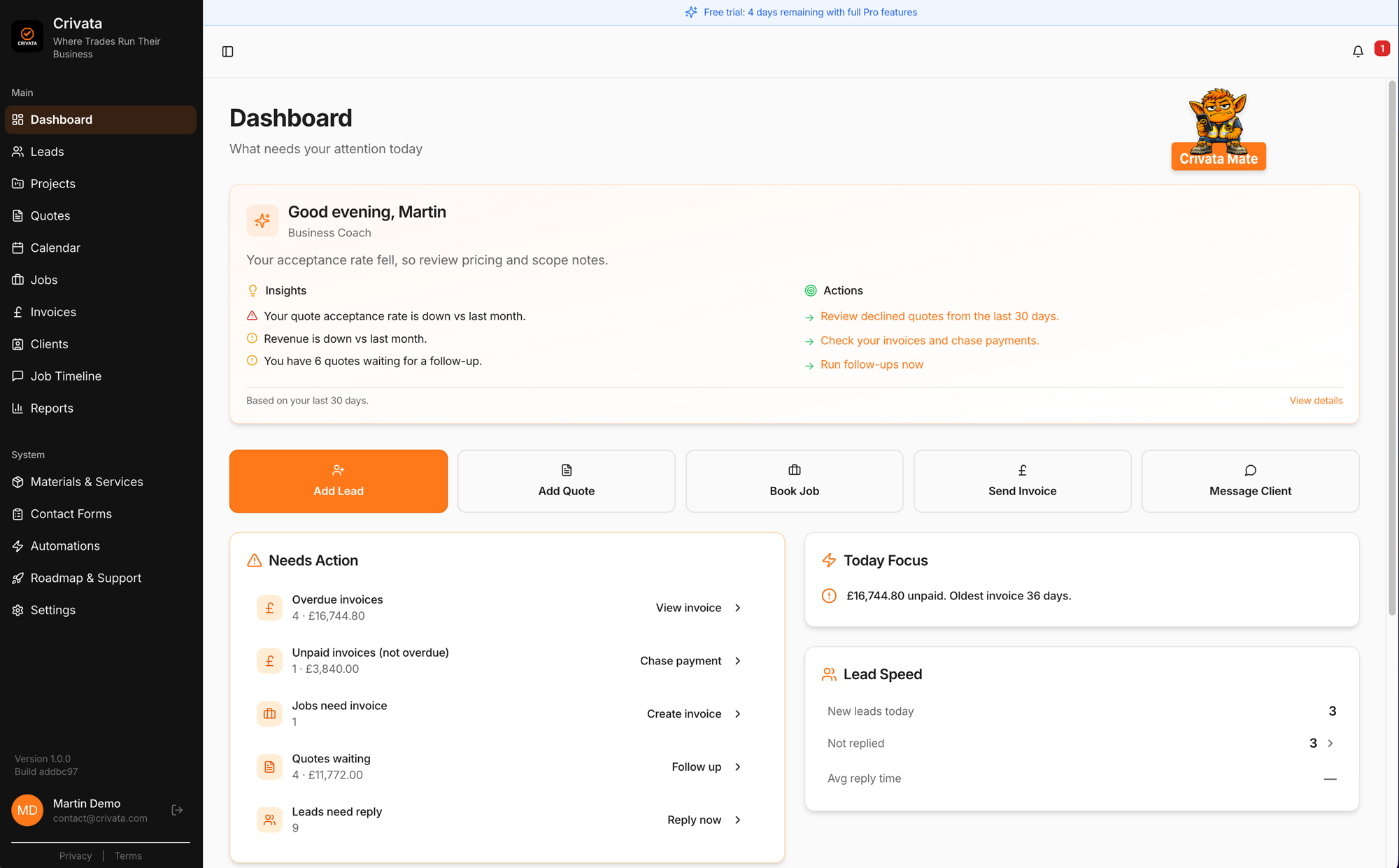Open Reports from the sidebar

(x=52, y=408)
